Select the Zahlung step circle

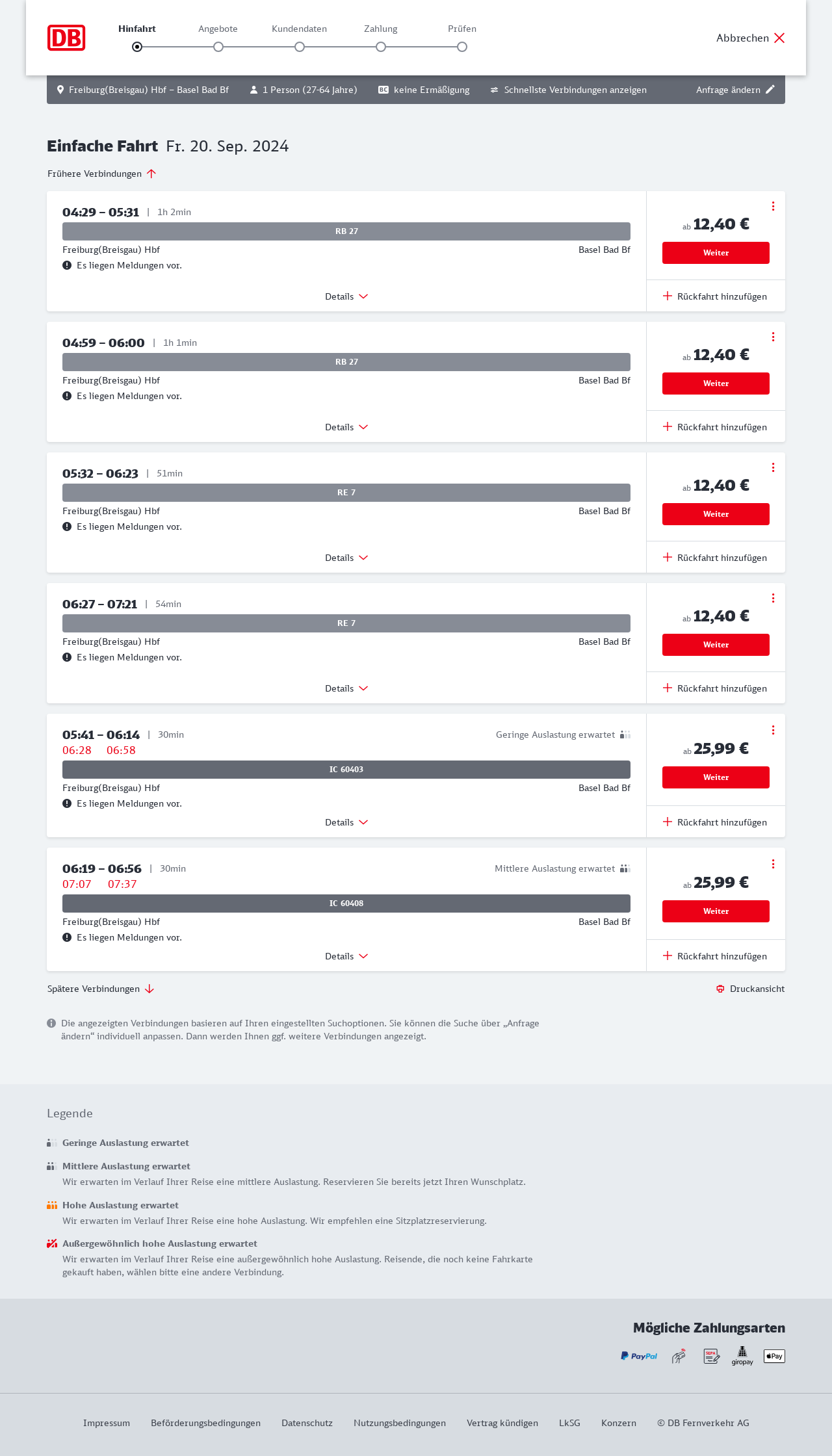pyautogui.click(x=381, y=47)
